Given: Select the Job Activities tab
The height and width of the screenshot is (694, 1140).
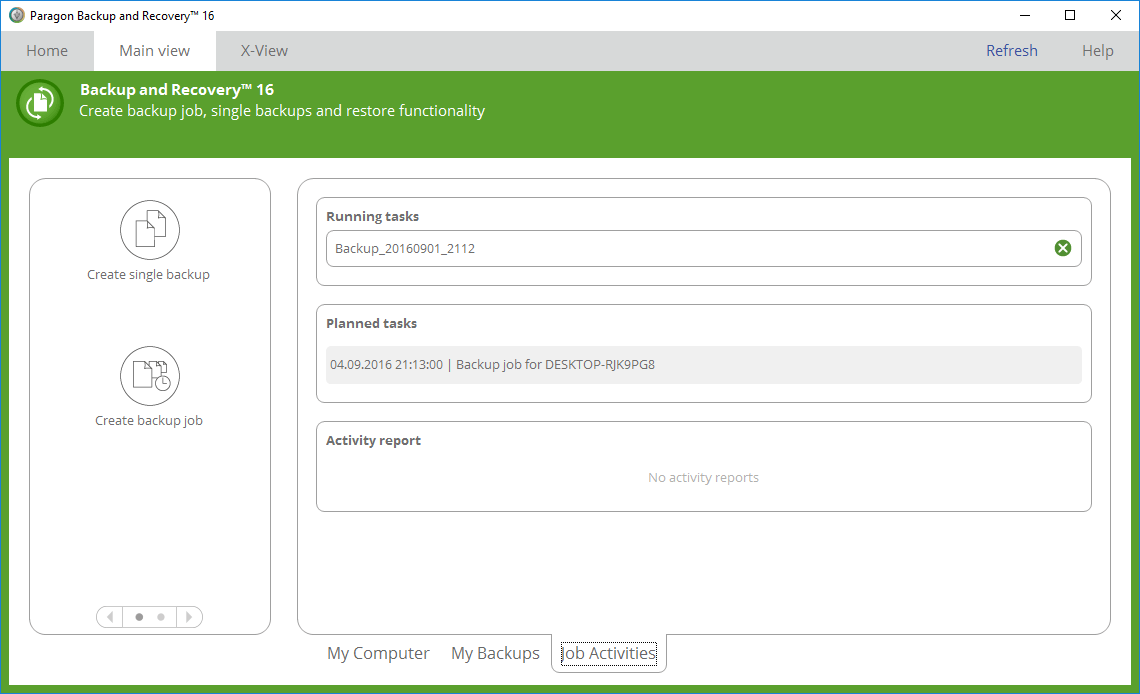Looking at the screenshot, I should 609,653.
